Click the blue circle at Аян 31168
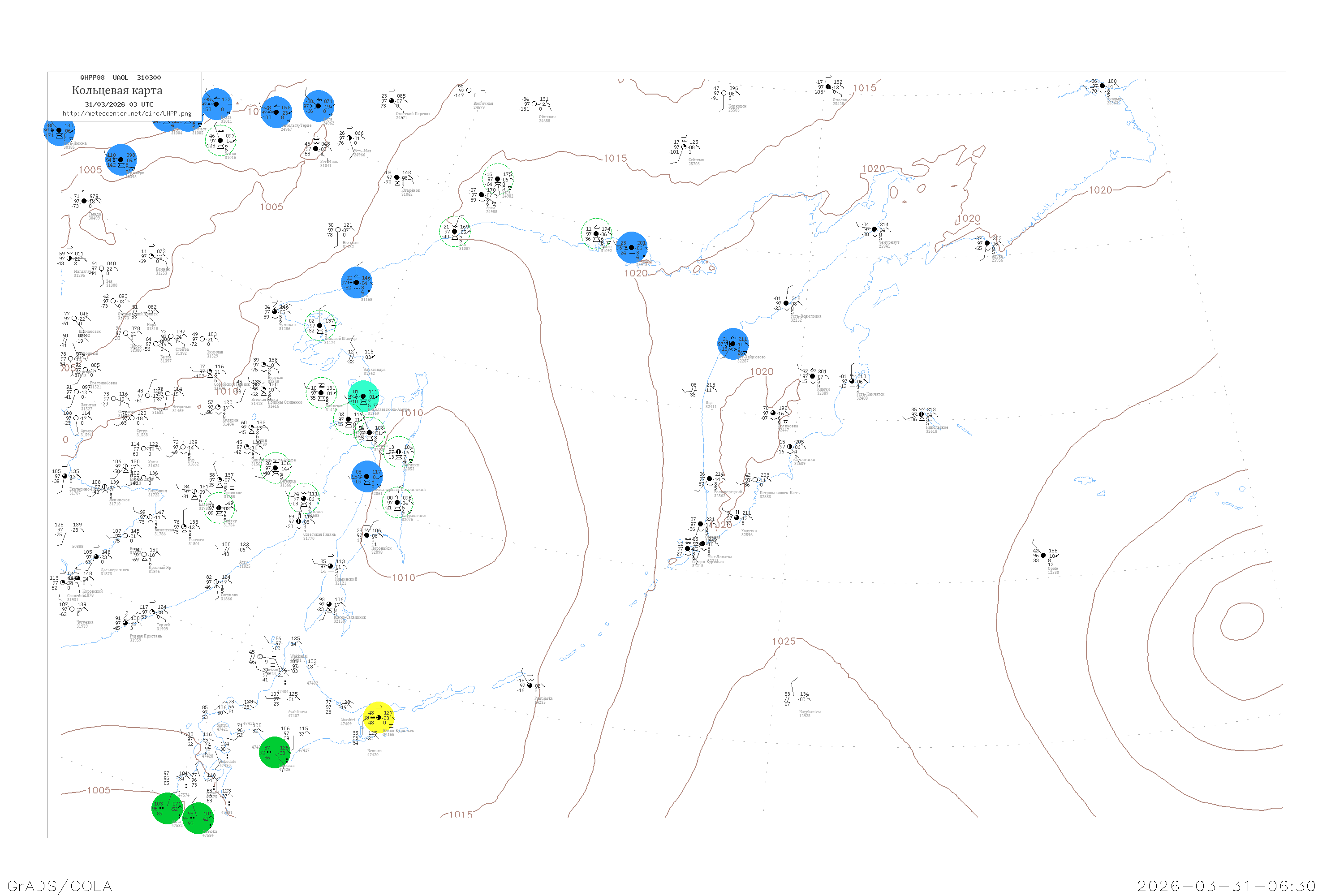Viewport: 1344px width, 896px height. [x=357, y=282]
